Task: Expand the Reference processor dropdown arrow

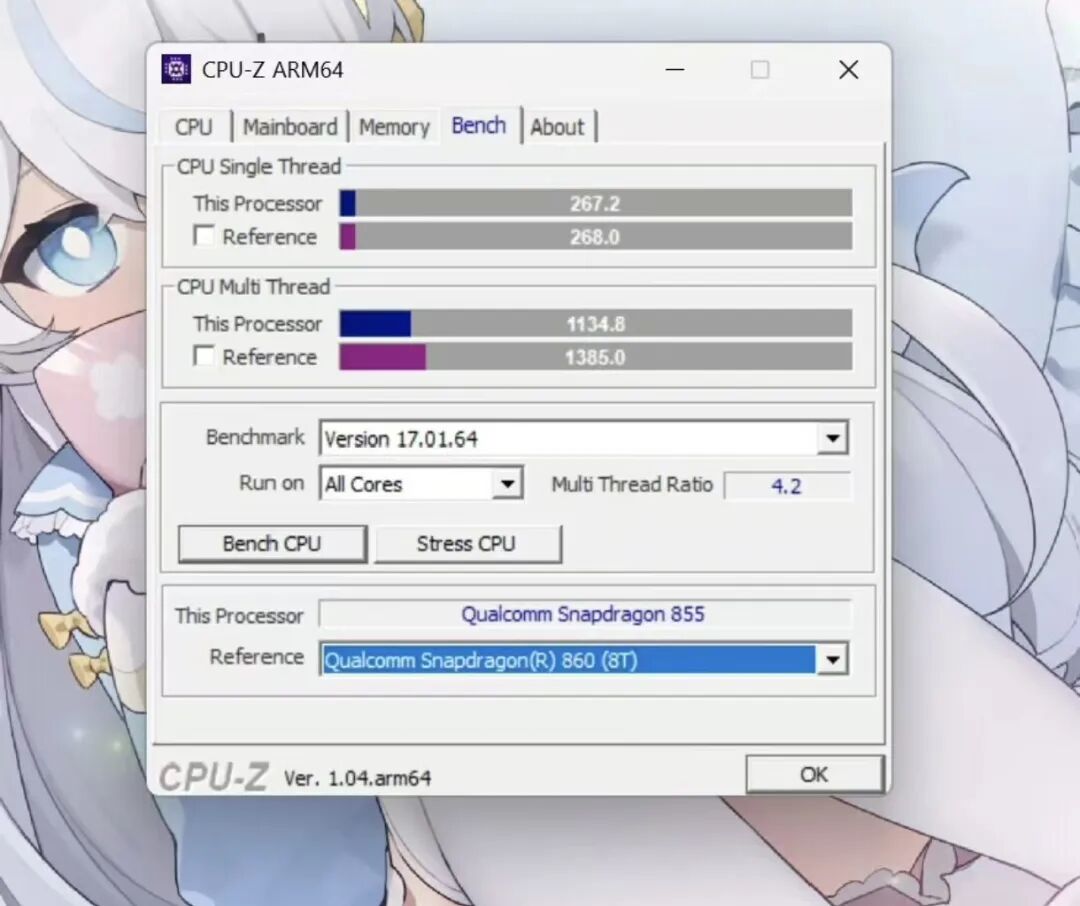Action: pos(832,659)
